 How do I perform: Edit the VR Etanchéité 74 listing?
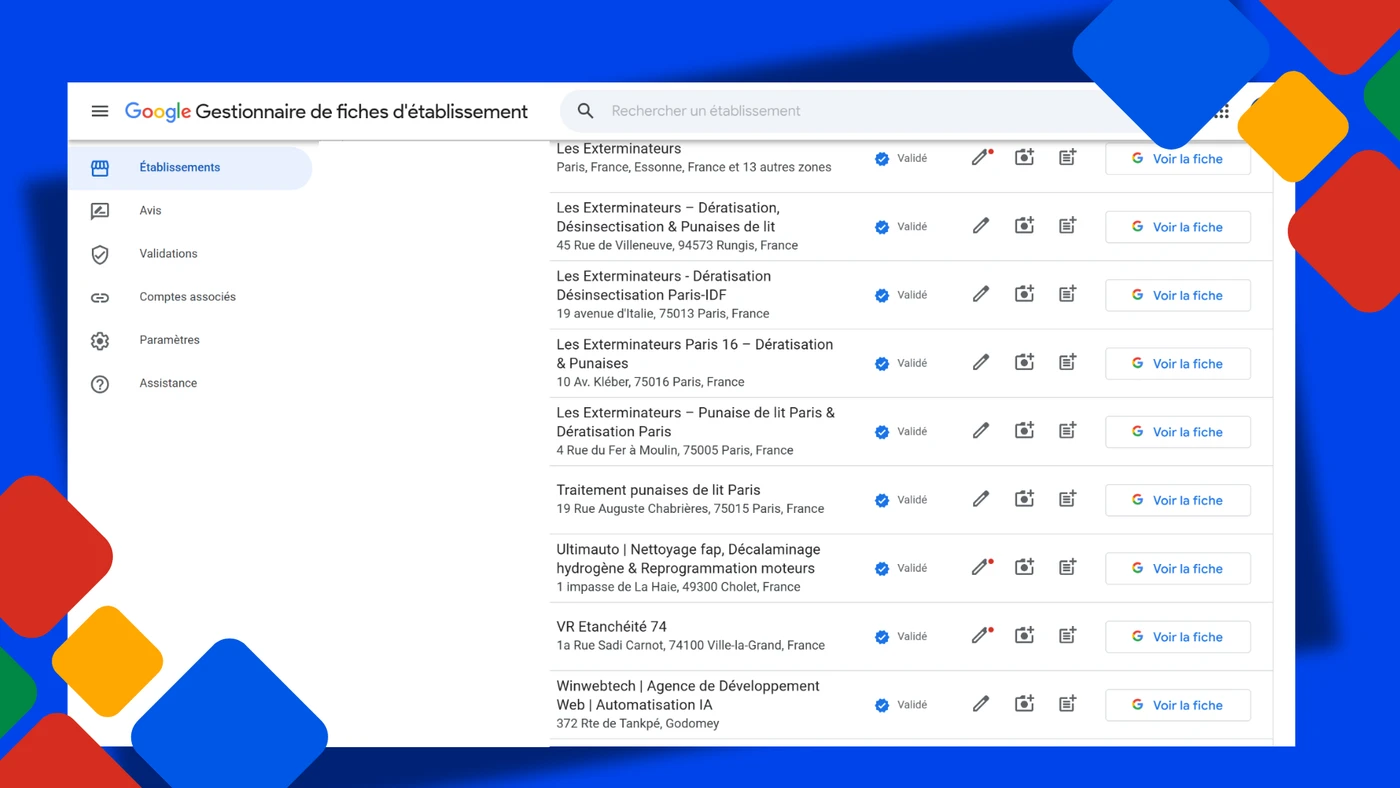[x=982, y=635]
